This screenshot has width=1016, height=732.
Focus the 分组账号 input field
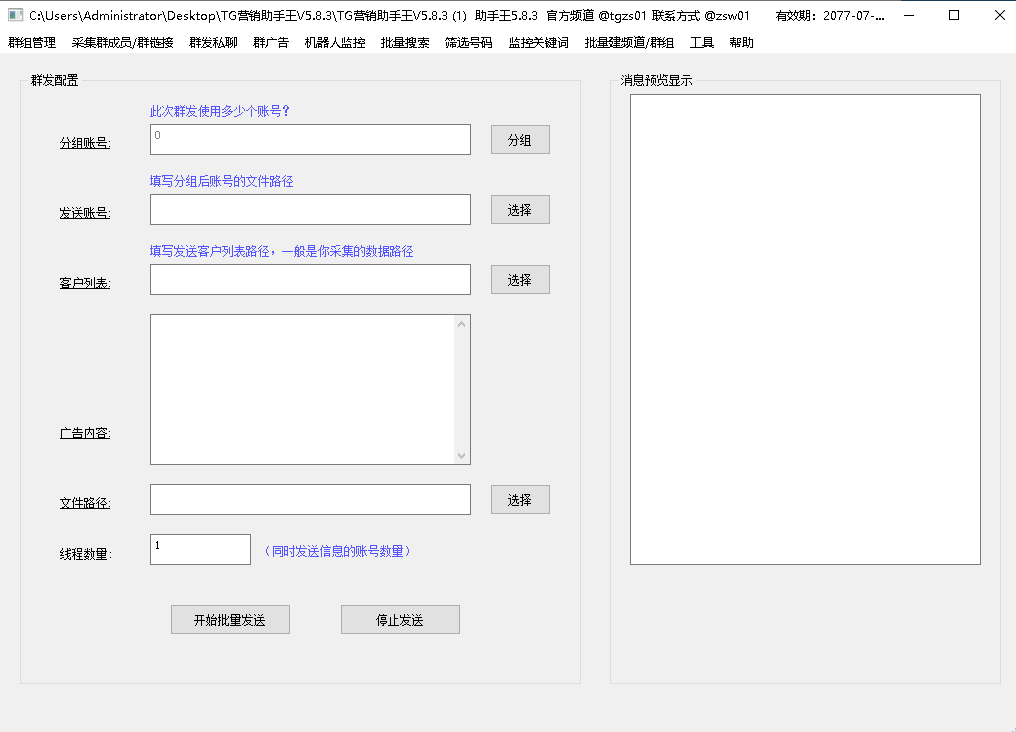[310, 140]
